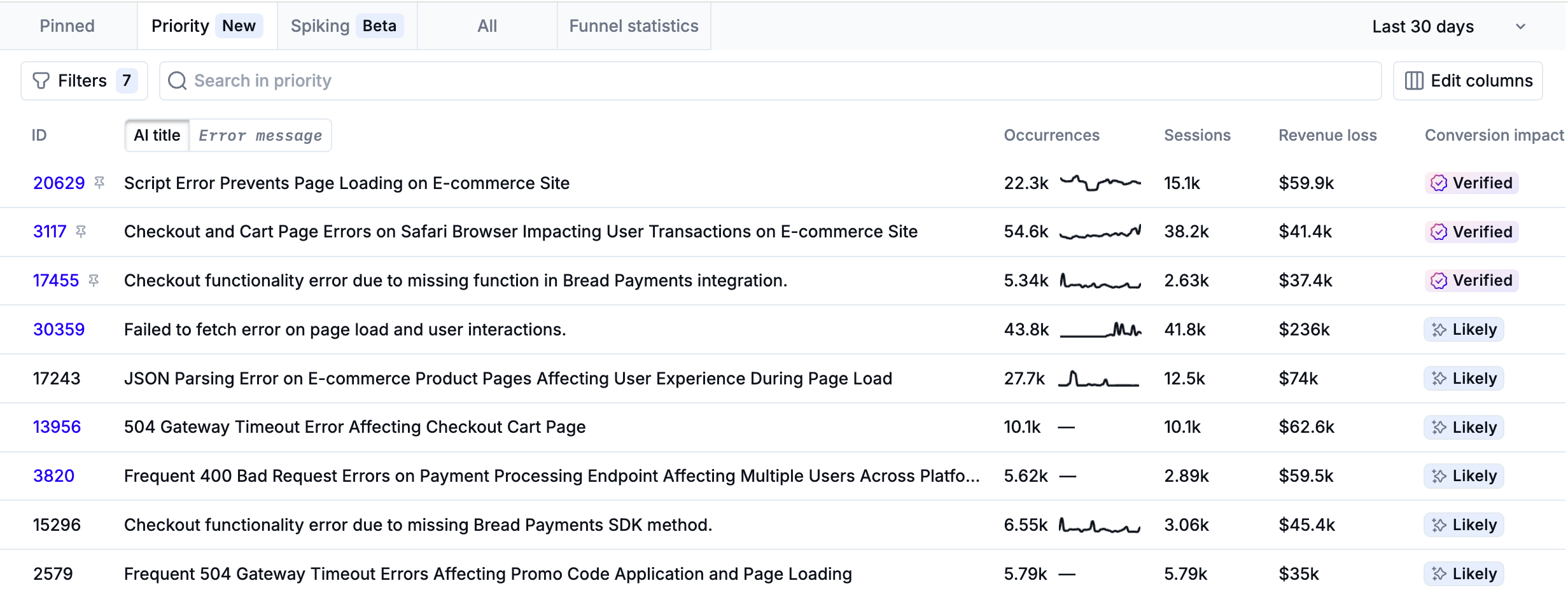Sort by Revenue loss column header
Image resolution: width=1568 pixels, height=597 pixels.
[1327, 136]
